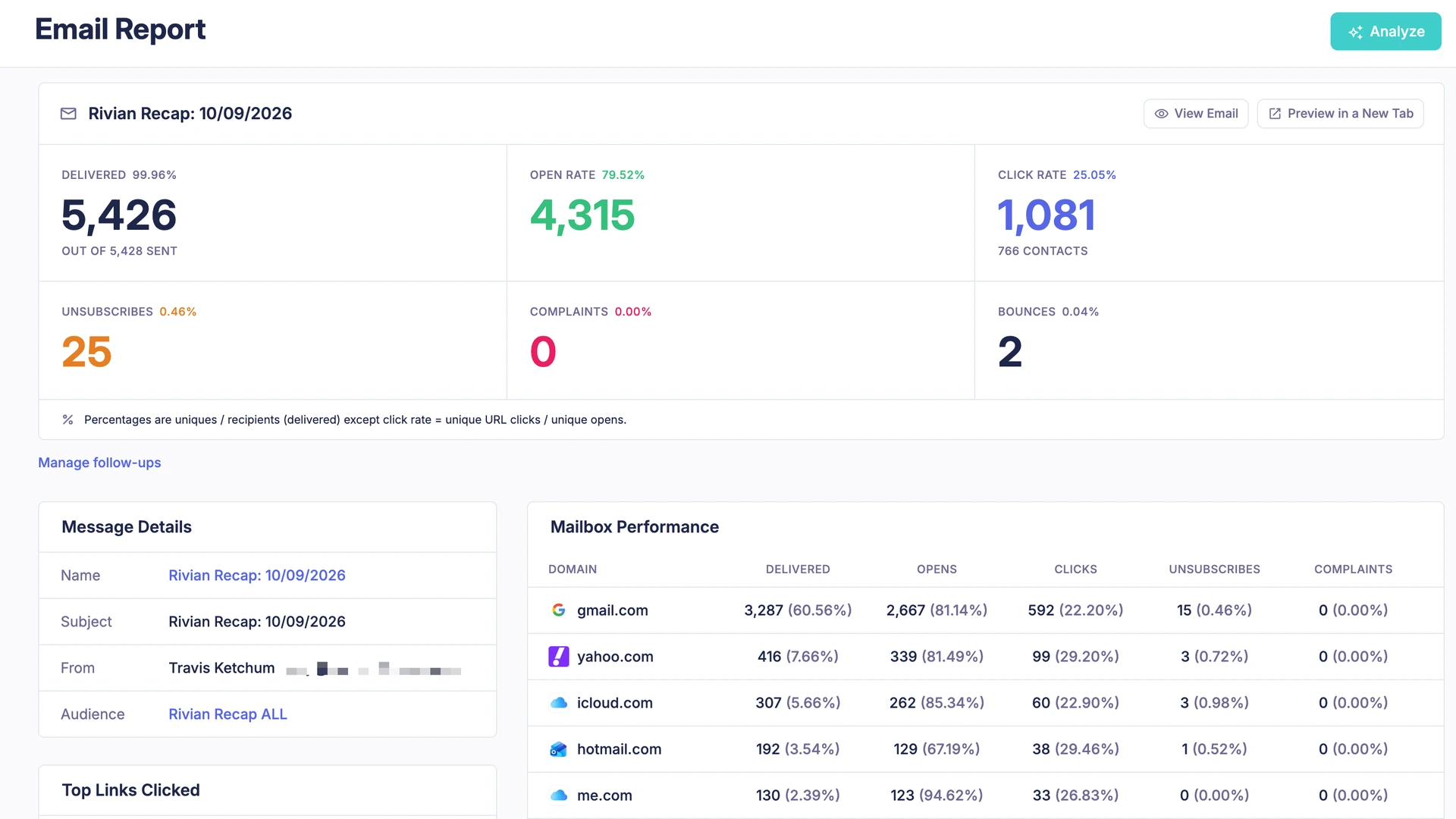
Task: Click the UNSUBSCRIBES column header
Action: click(1214, 570)
